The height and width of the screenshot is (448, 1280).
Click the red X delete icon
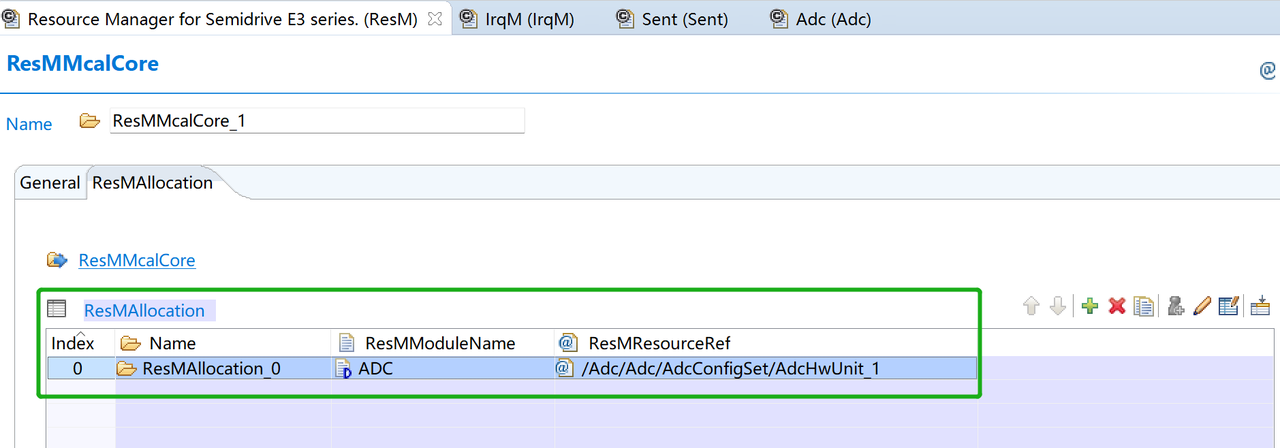pyautogui.click(x=1117, y=306)
